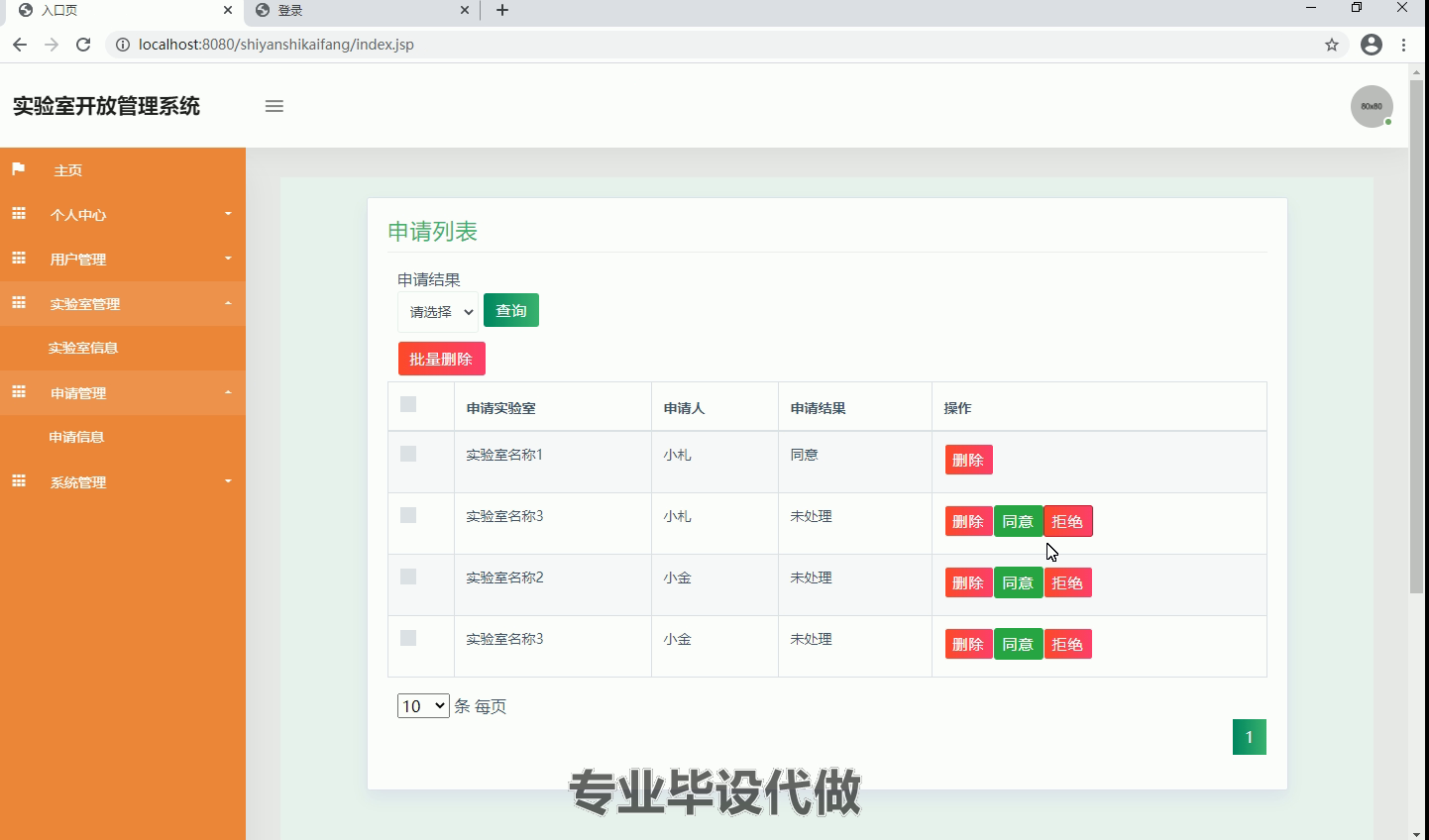Open a new browser tab
Screen dimensions: 1429x840
[x=502, y=10]
